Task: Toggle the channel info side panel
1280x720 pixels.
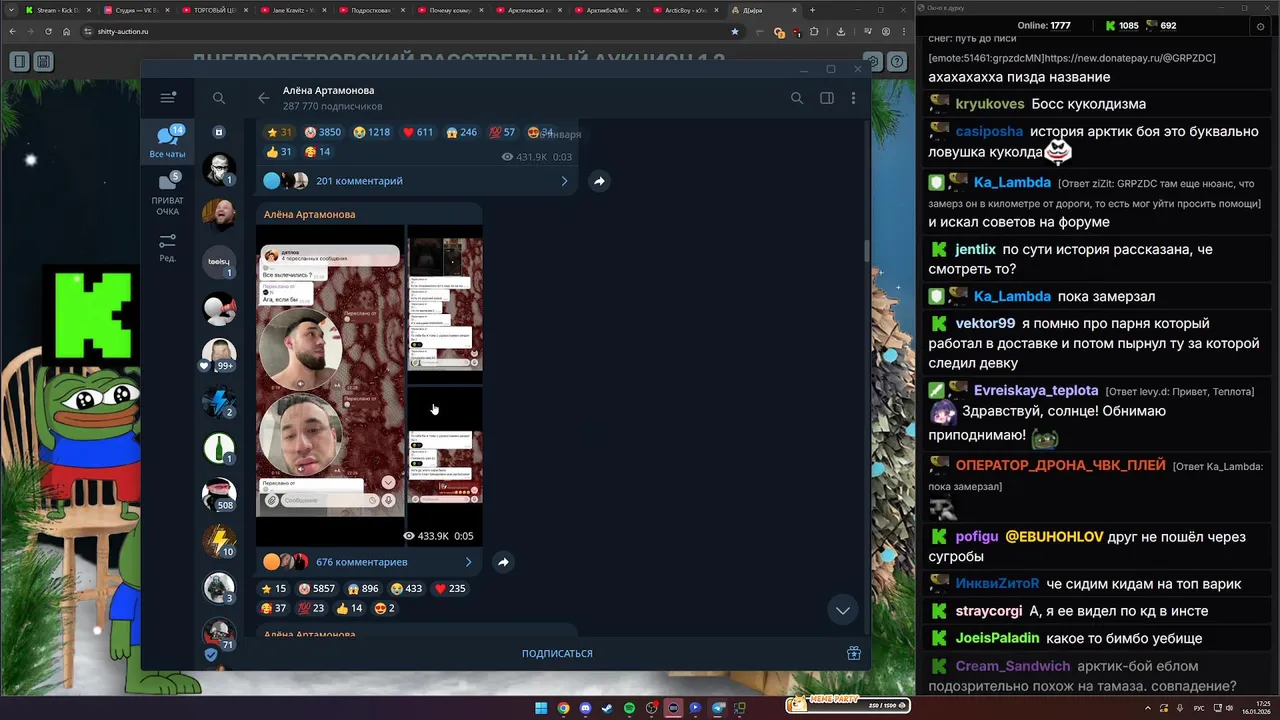Action: click(827, 98)
